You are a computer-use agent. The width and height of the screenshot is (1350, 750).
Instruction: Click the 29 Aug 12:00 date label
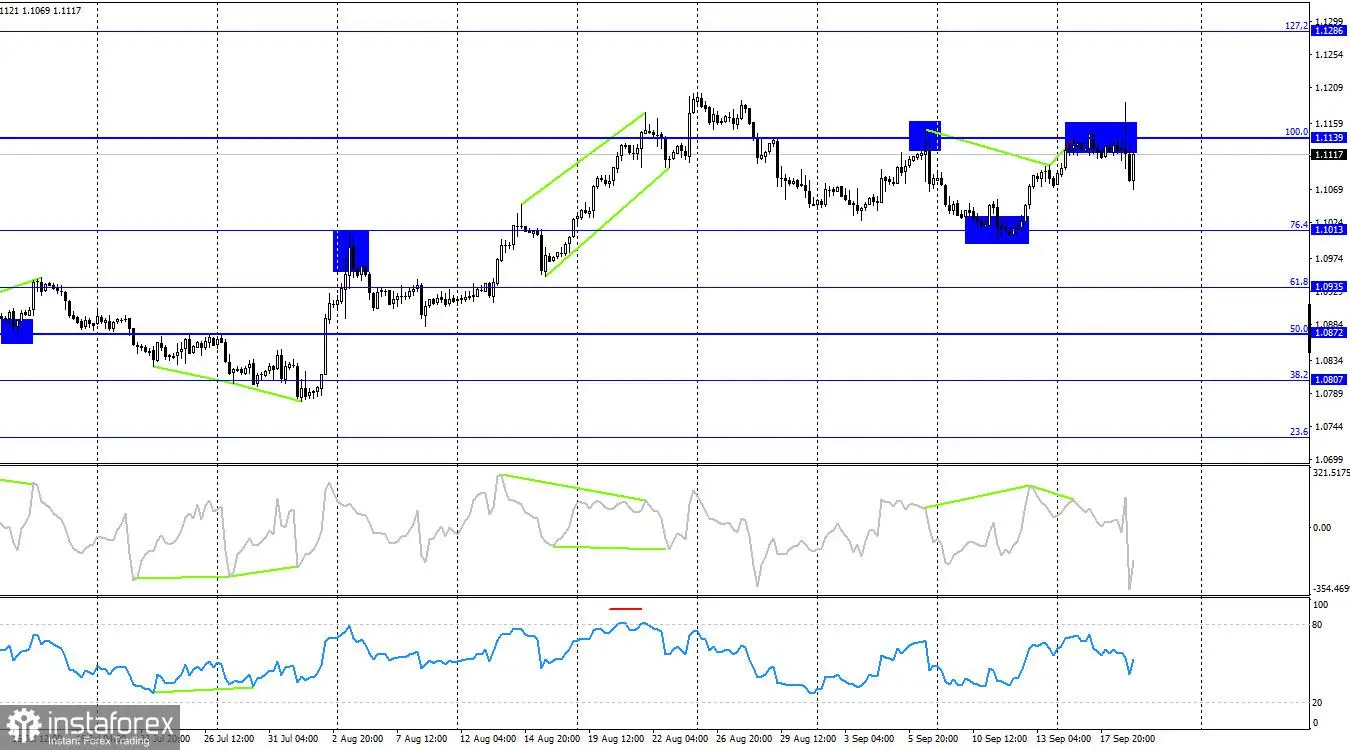(x=807, y=739)
